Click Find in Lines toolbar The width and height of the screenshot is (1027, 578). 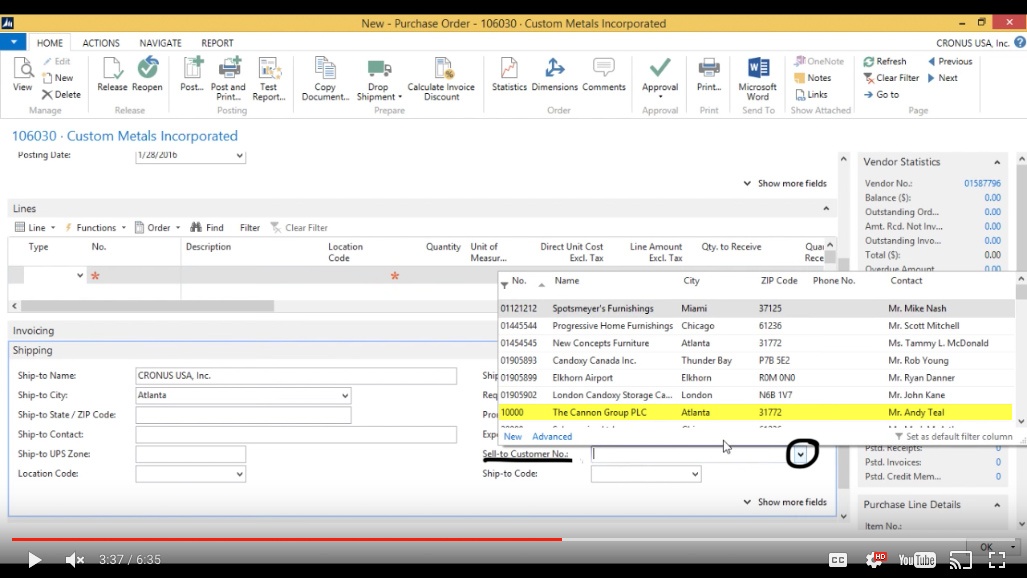point(206,227)
